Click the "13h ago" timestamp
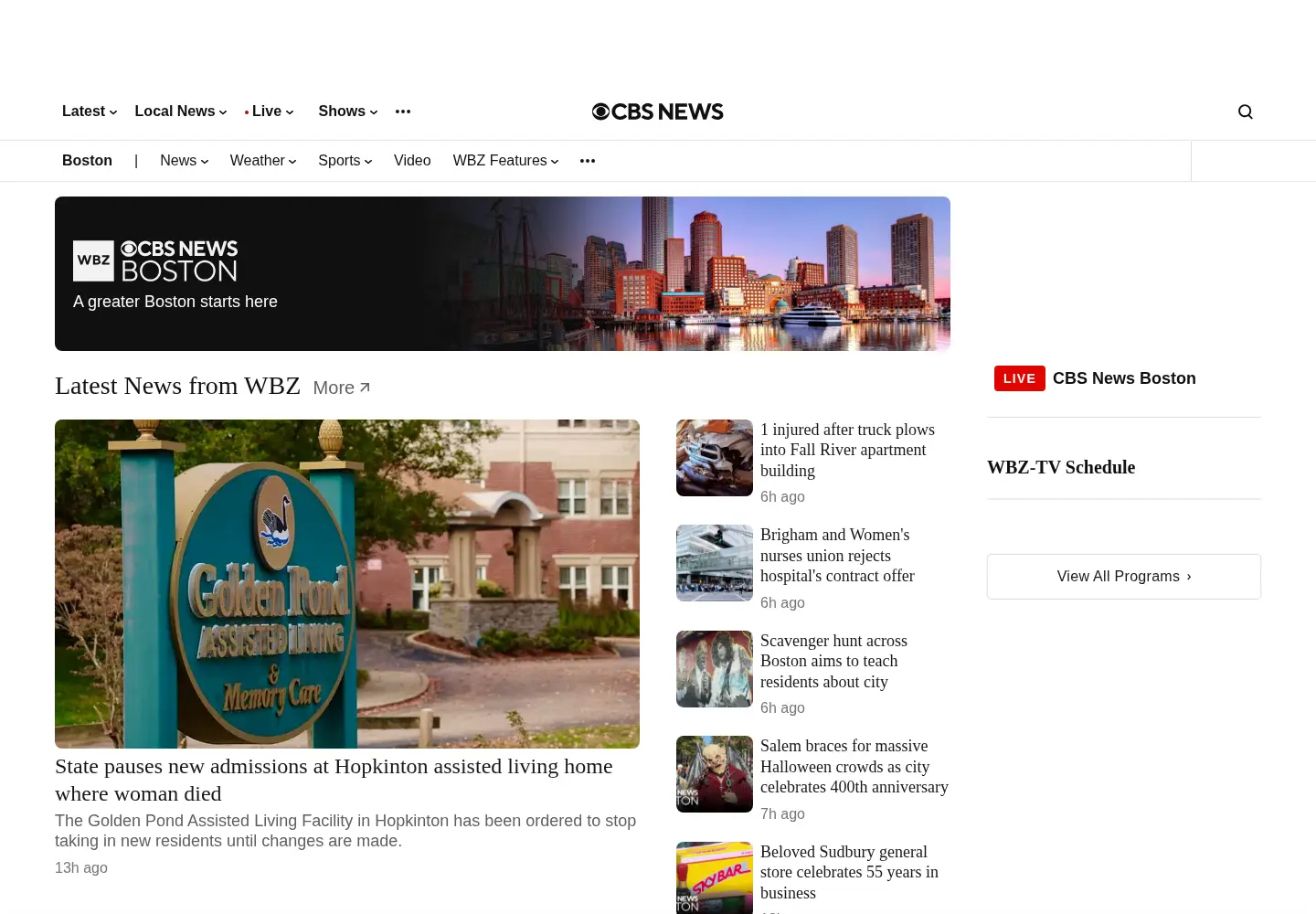 (81, 868)
